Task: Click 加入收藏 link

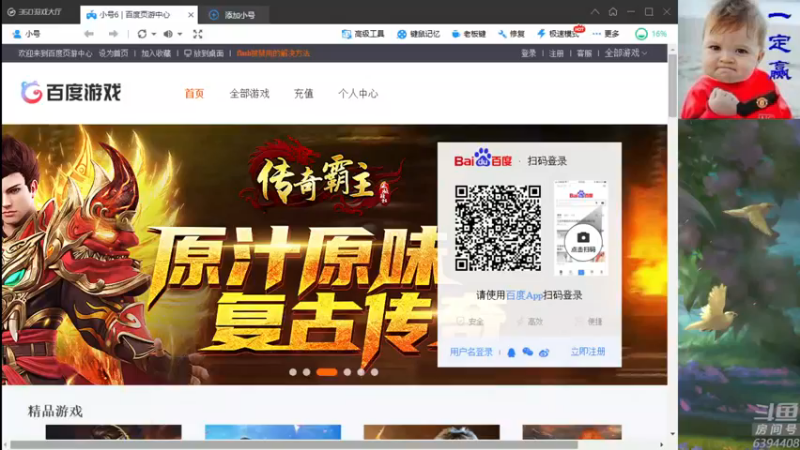Action: pos(156,53)
